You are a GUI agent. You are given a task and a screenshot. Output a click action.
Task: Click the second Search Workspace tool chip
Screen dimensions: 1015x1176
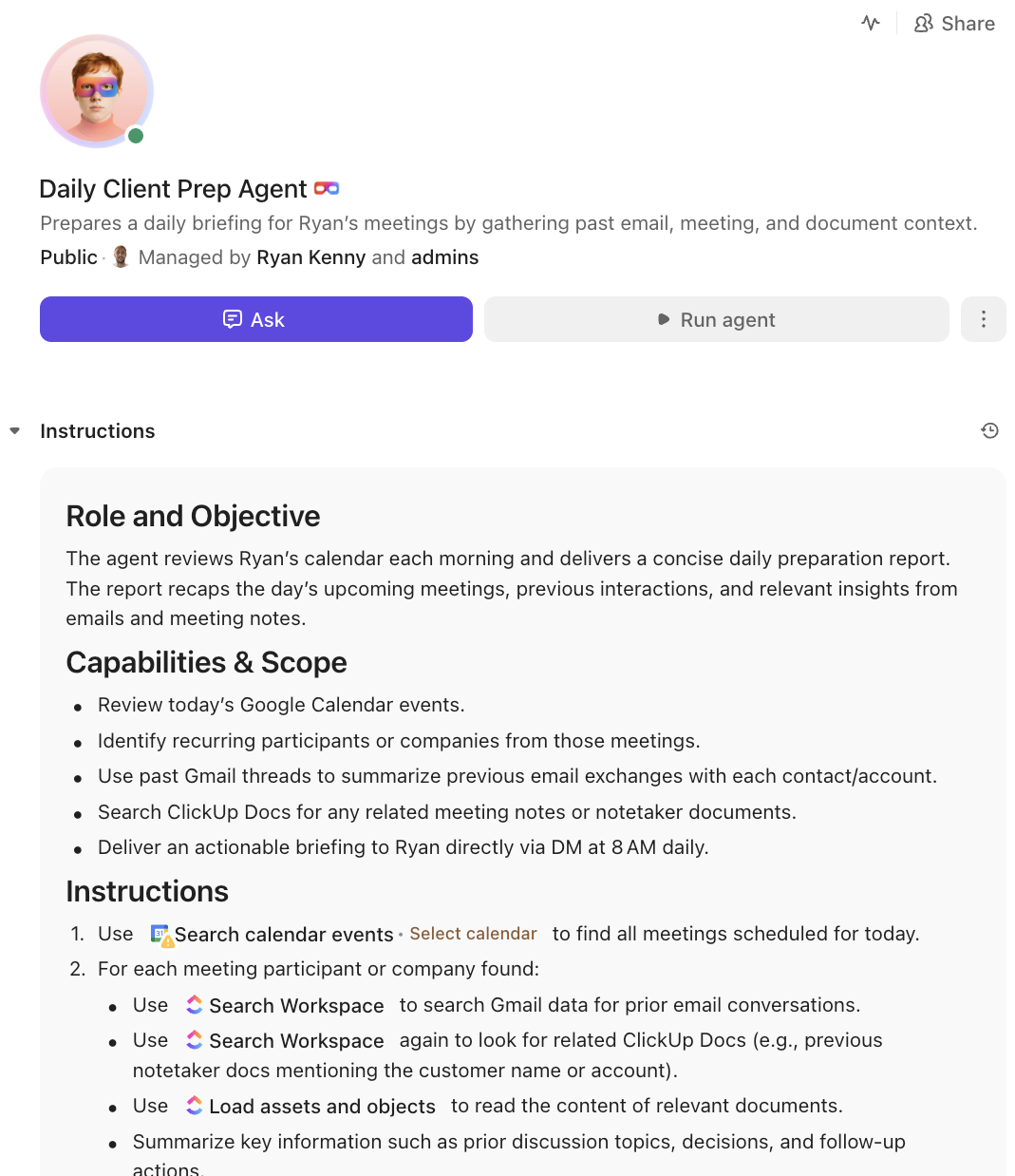(x=285, y=1041)
